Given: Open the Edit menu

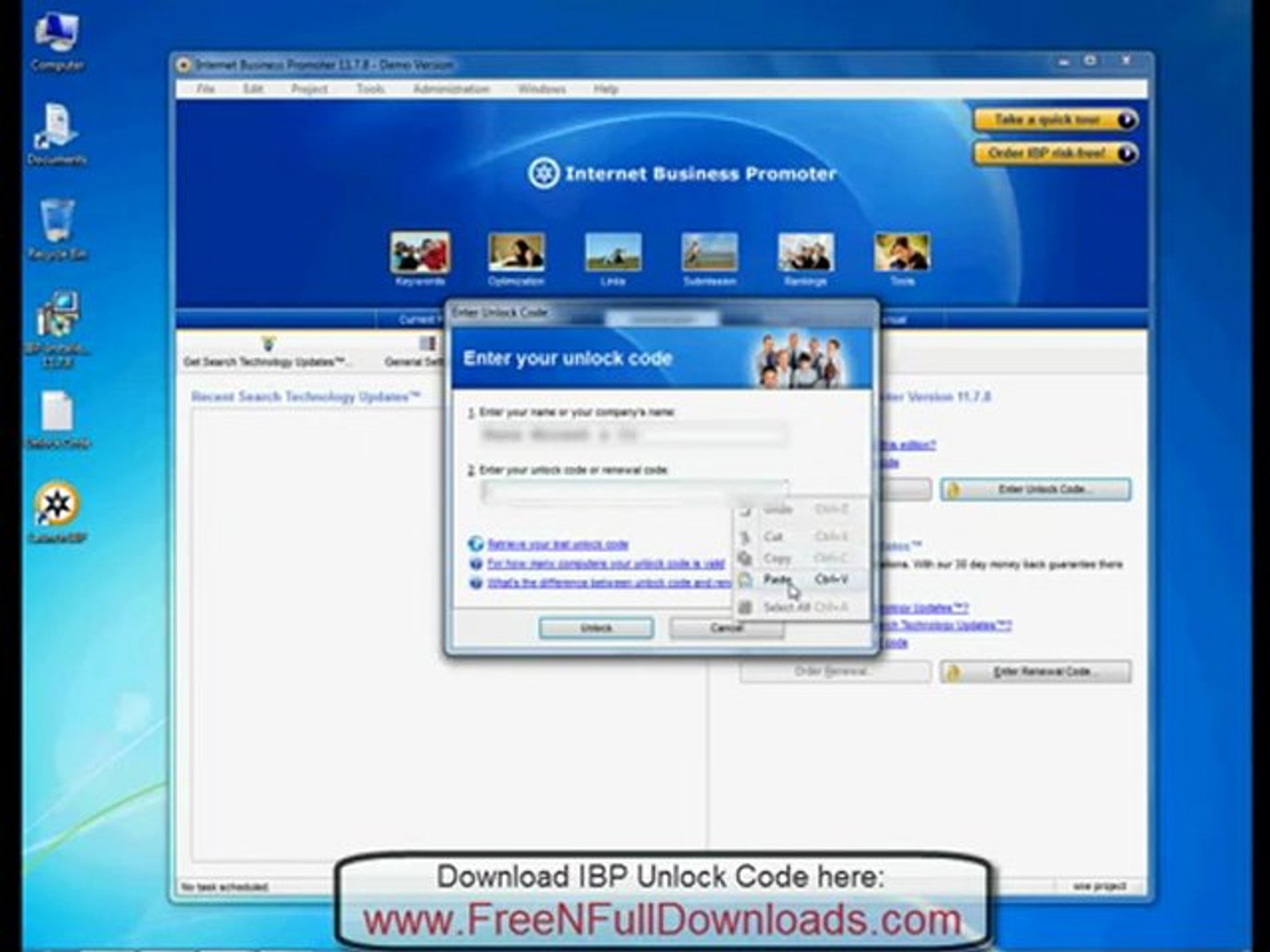Looking at the screenshot, I should point(253,89).
